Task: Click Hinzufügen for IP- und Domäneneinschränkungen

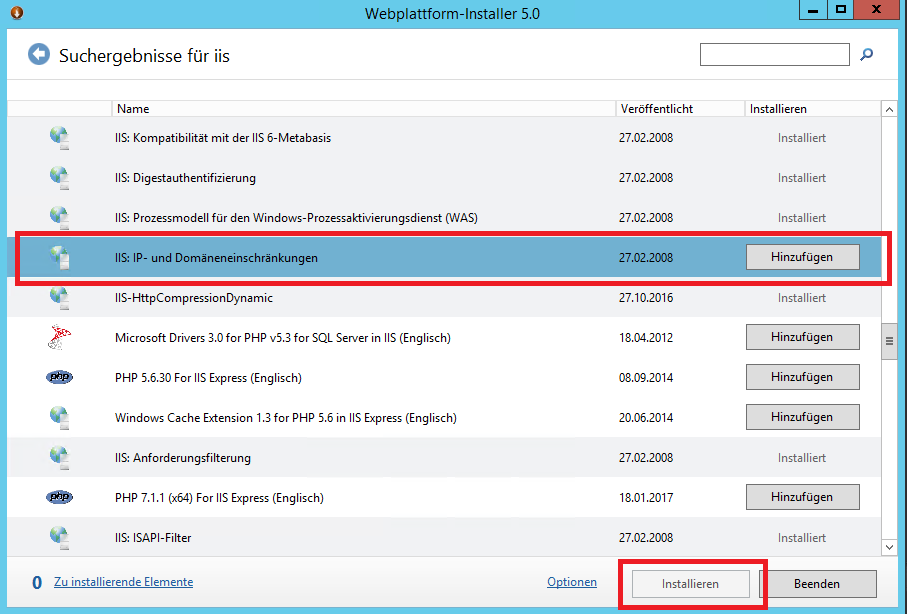Action: coord(802,257)
